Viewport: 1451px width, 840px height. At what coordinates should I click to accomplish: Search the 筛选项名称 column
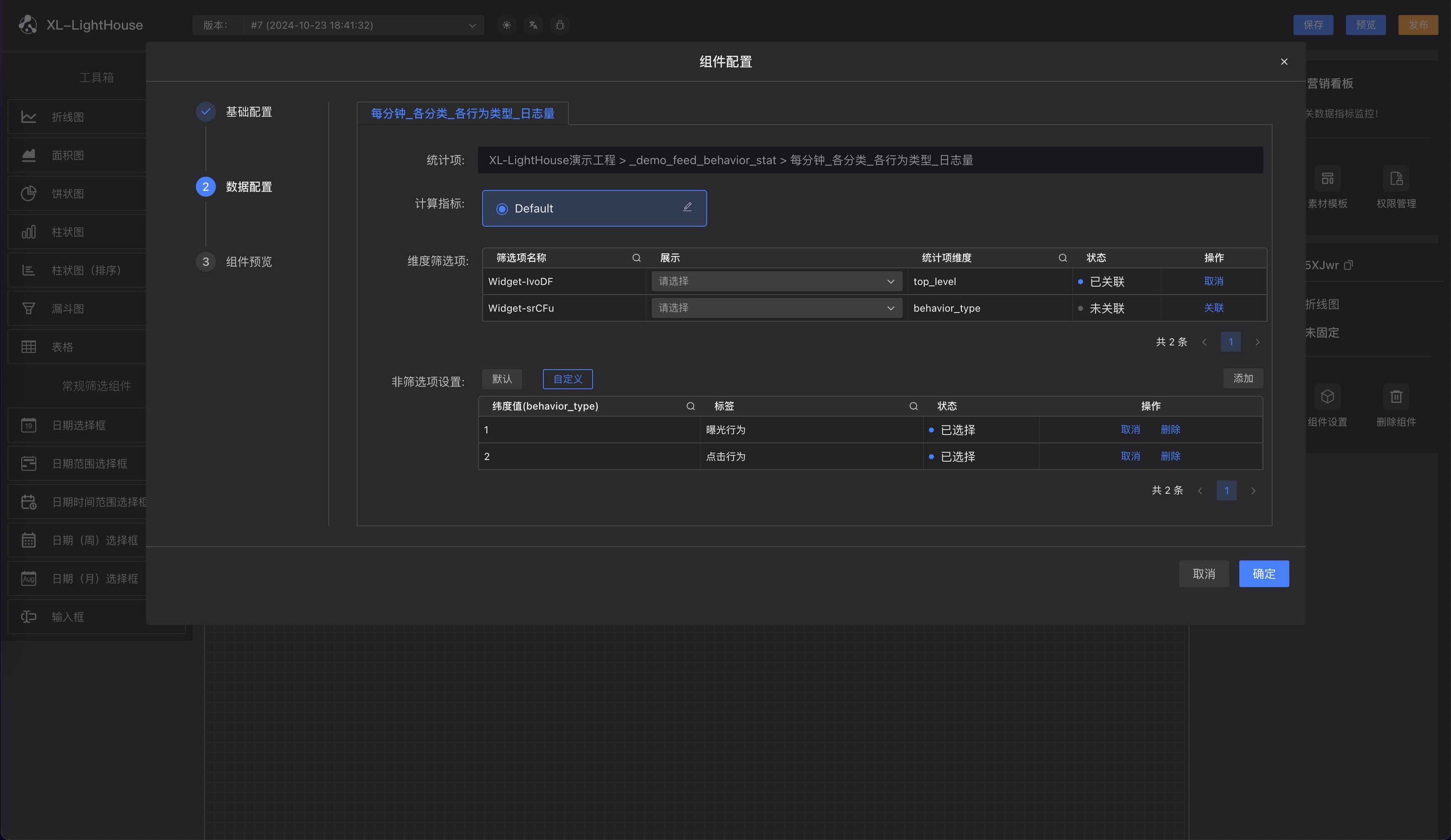tap(636, 258)
